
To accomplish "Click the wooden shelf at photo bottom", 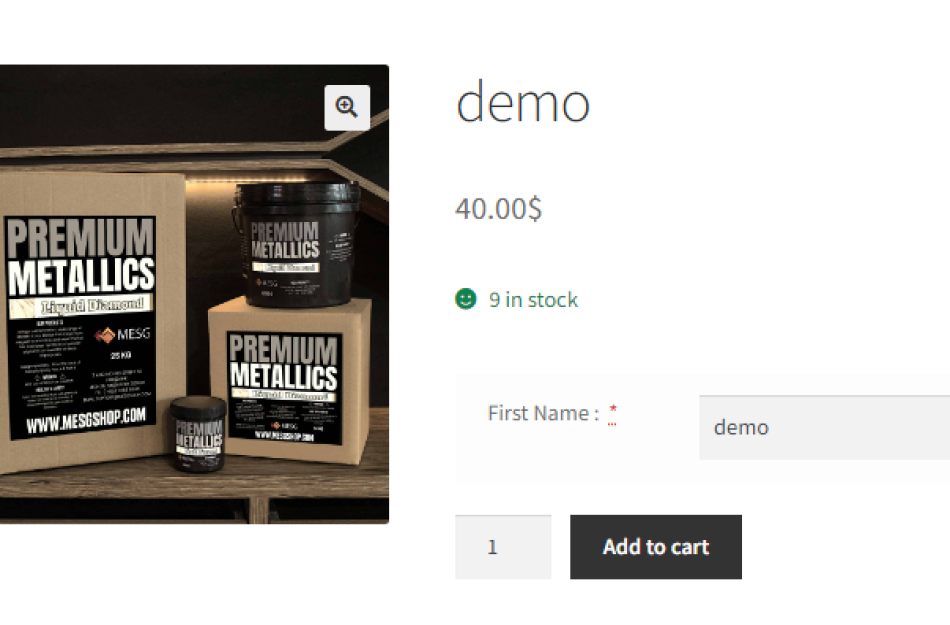I will click(194, 491).
